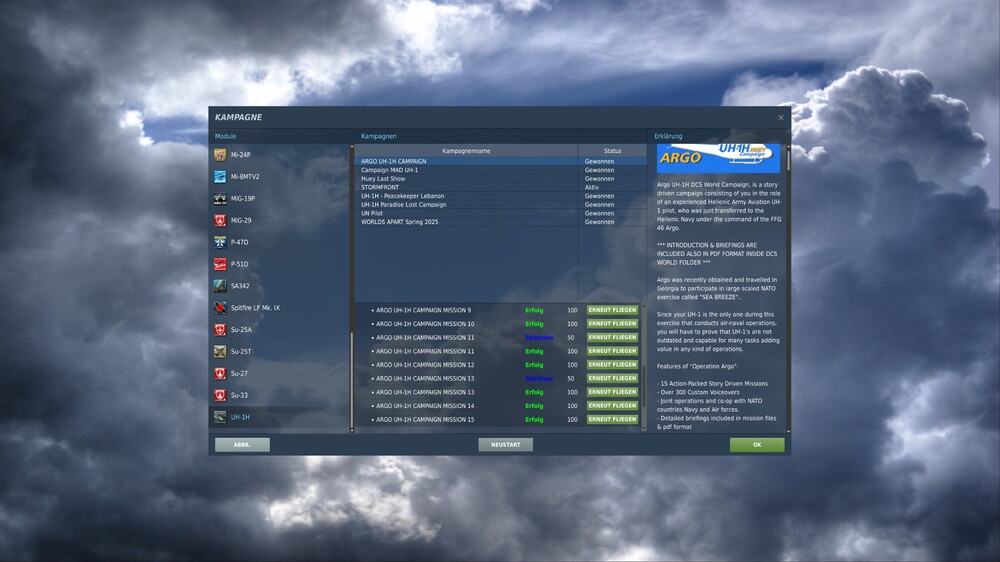1000x562 pixels.
Task: Select the ARGO UH-1H CAMPAIGN MISSION 12 entry
Action: tap(425, 365)
